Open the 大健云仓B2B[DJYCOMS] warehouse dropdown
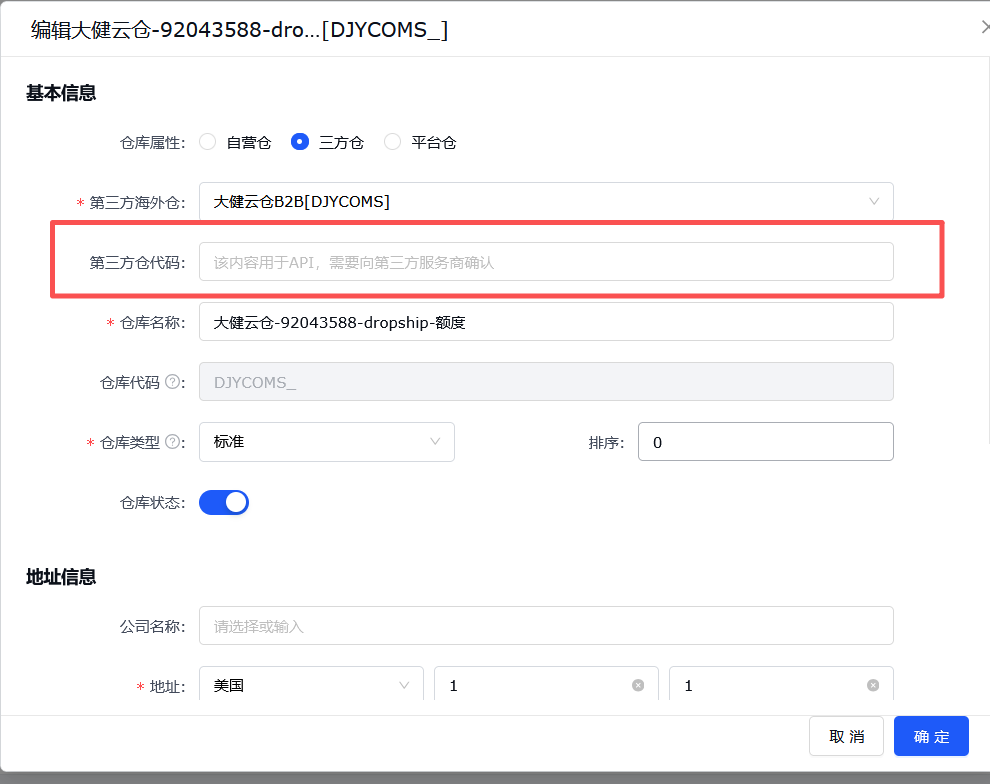The image size is (990, 784). pos(545,201)
